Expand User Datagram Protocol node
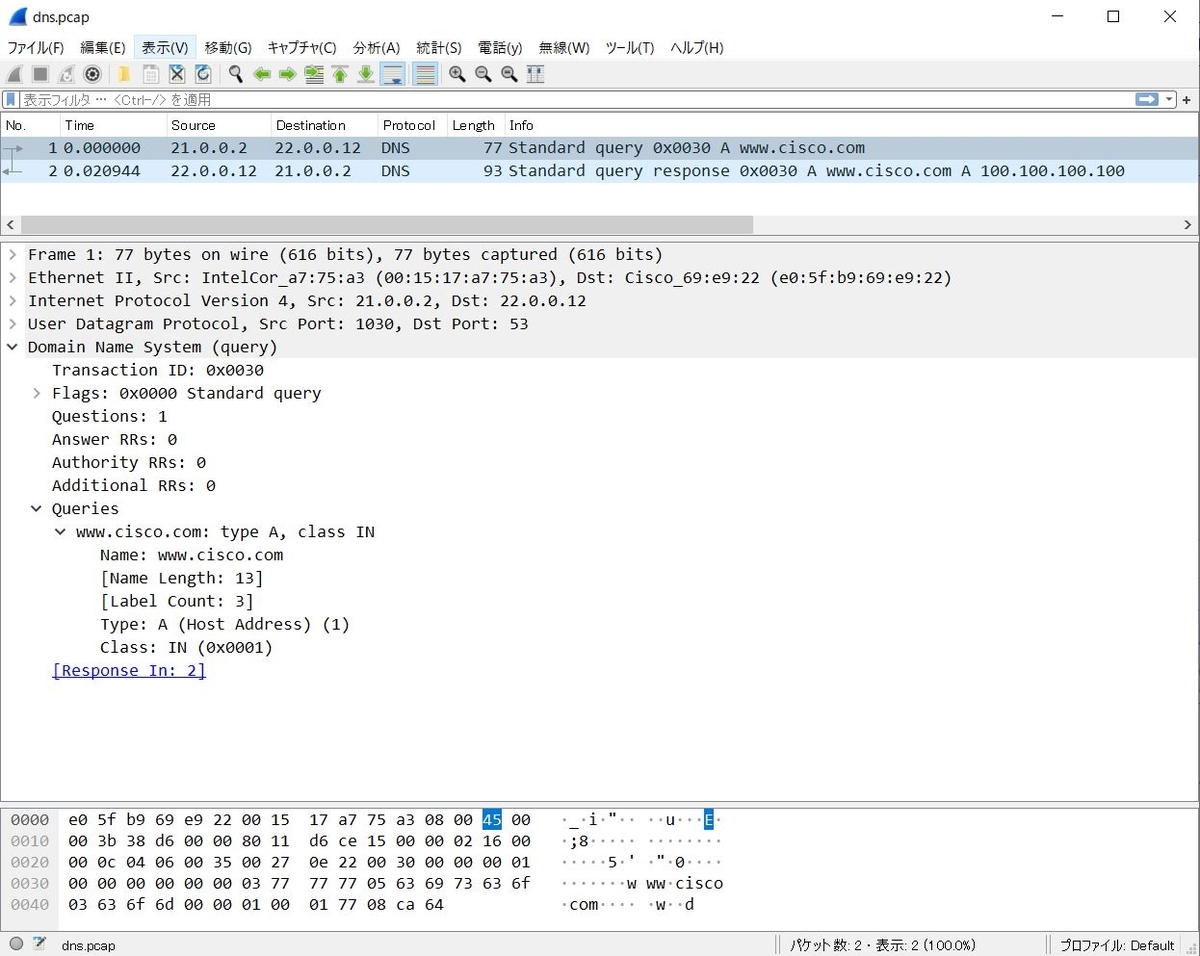Viewport: 1200px width, 956px height. (13, 323)
